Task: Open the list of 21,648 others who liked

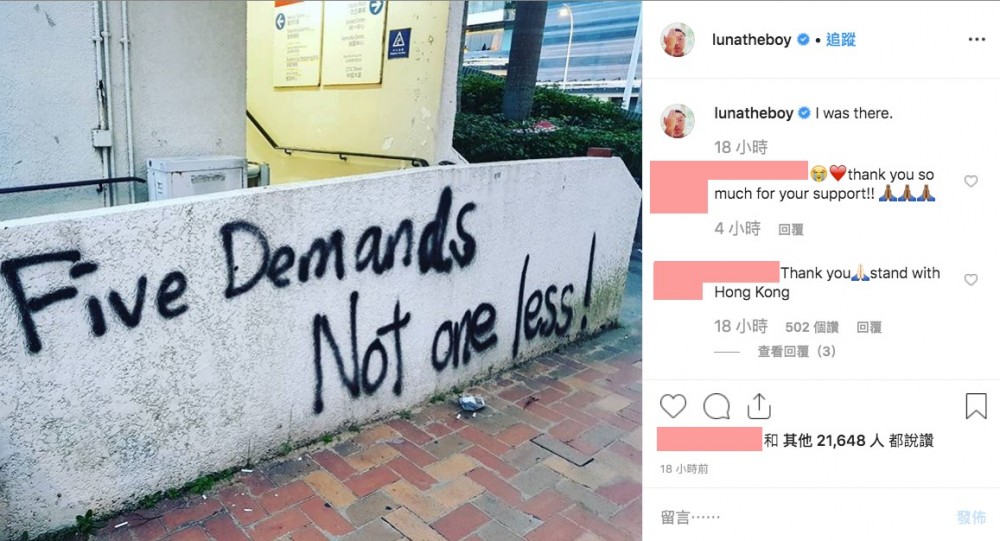Action: point(849,440)
